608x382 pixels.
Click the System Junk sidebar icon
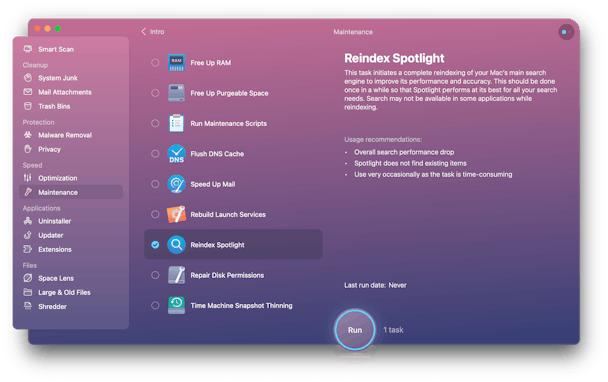(28, 78)
